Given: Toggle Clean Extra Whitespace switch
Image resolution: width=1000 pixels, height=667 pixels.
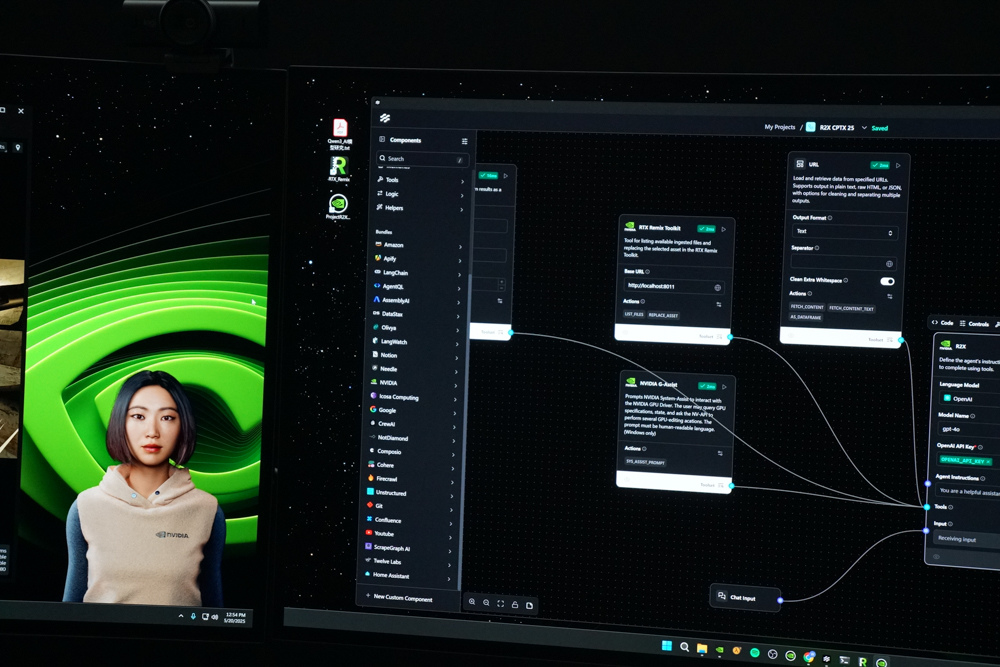Looking at the screenshot, I should 886,281.
